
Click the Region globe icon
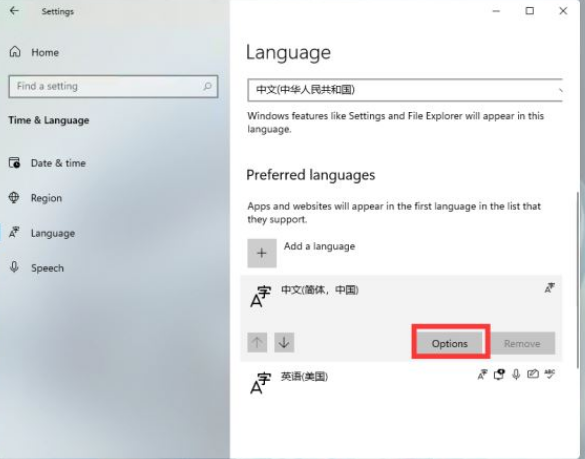(x=14, y=197)
